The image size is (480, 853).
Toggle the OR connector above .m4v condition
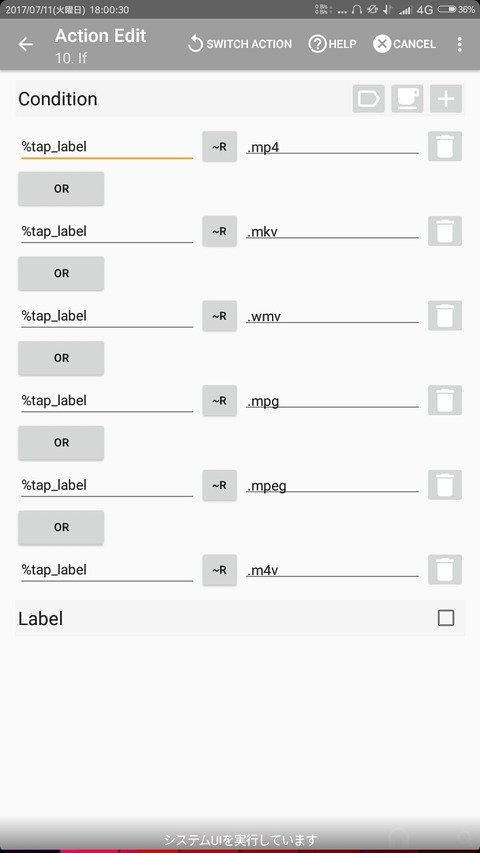[x=61, y=527]
